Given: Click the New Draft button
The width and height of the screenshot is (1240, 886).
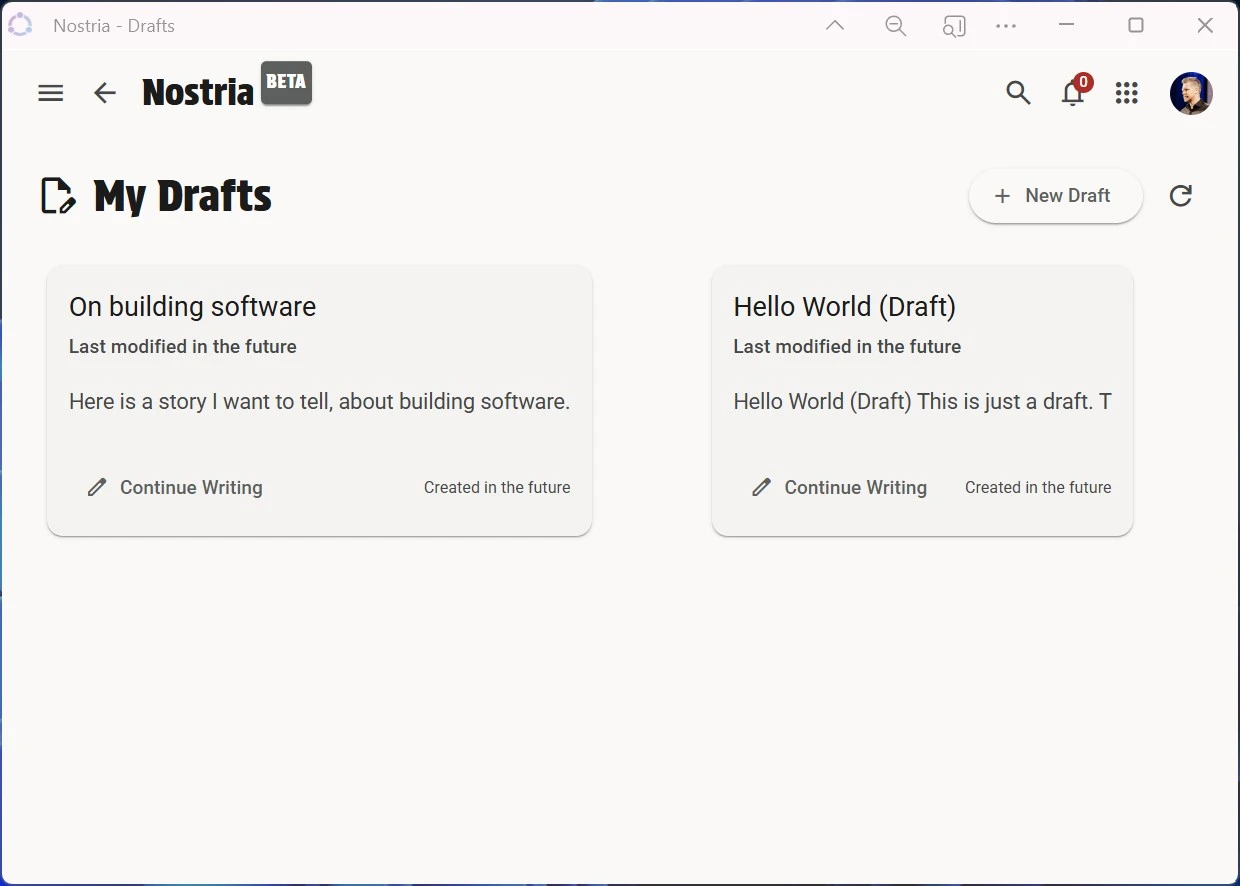Looking at the screenshot, I should click(x=1055, y=196).
